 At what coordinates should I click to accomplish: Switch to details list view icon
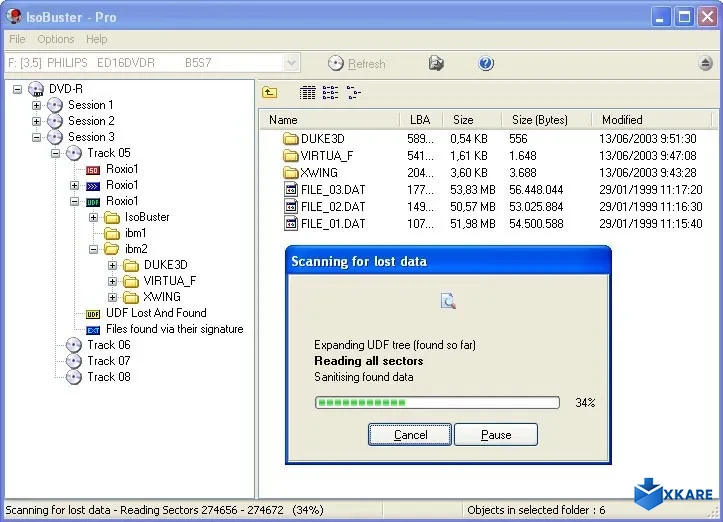(308, 92)
